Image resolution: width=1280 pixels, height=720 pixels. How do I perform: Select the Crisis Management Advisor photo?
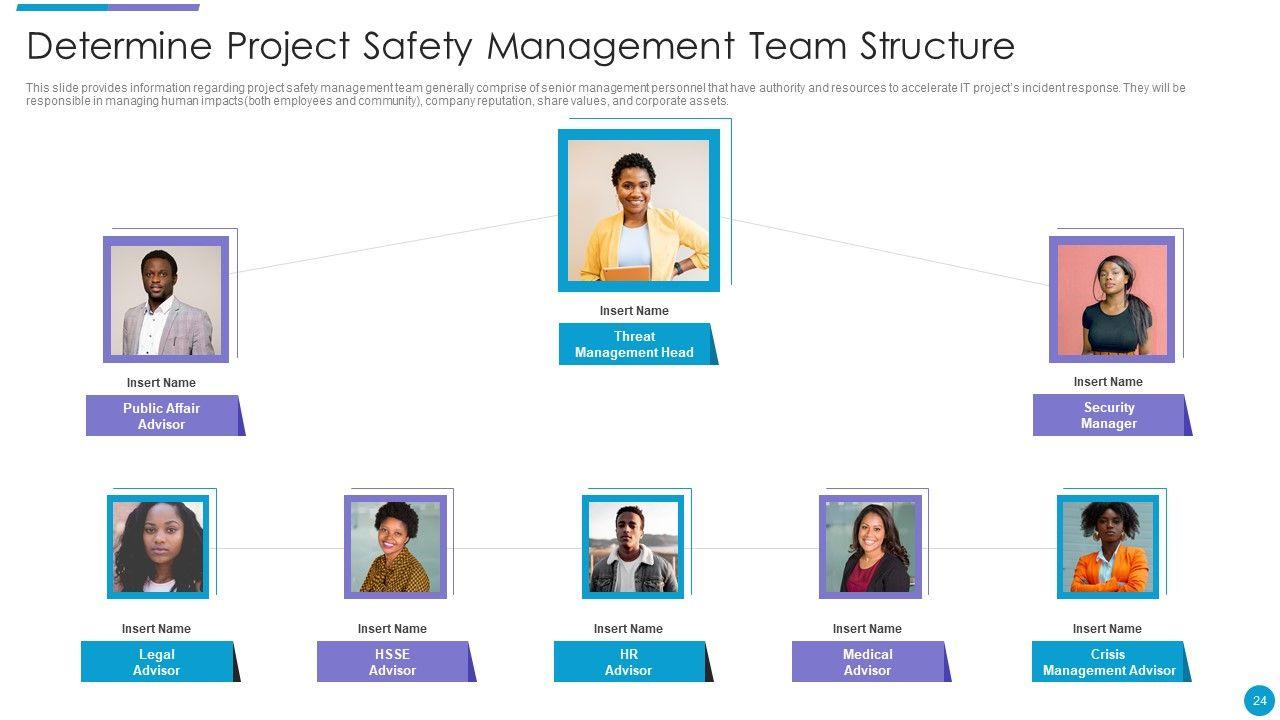[x=1107, y=547]
